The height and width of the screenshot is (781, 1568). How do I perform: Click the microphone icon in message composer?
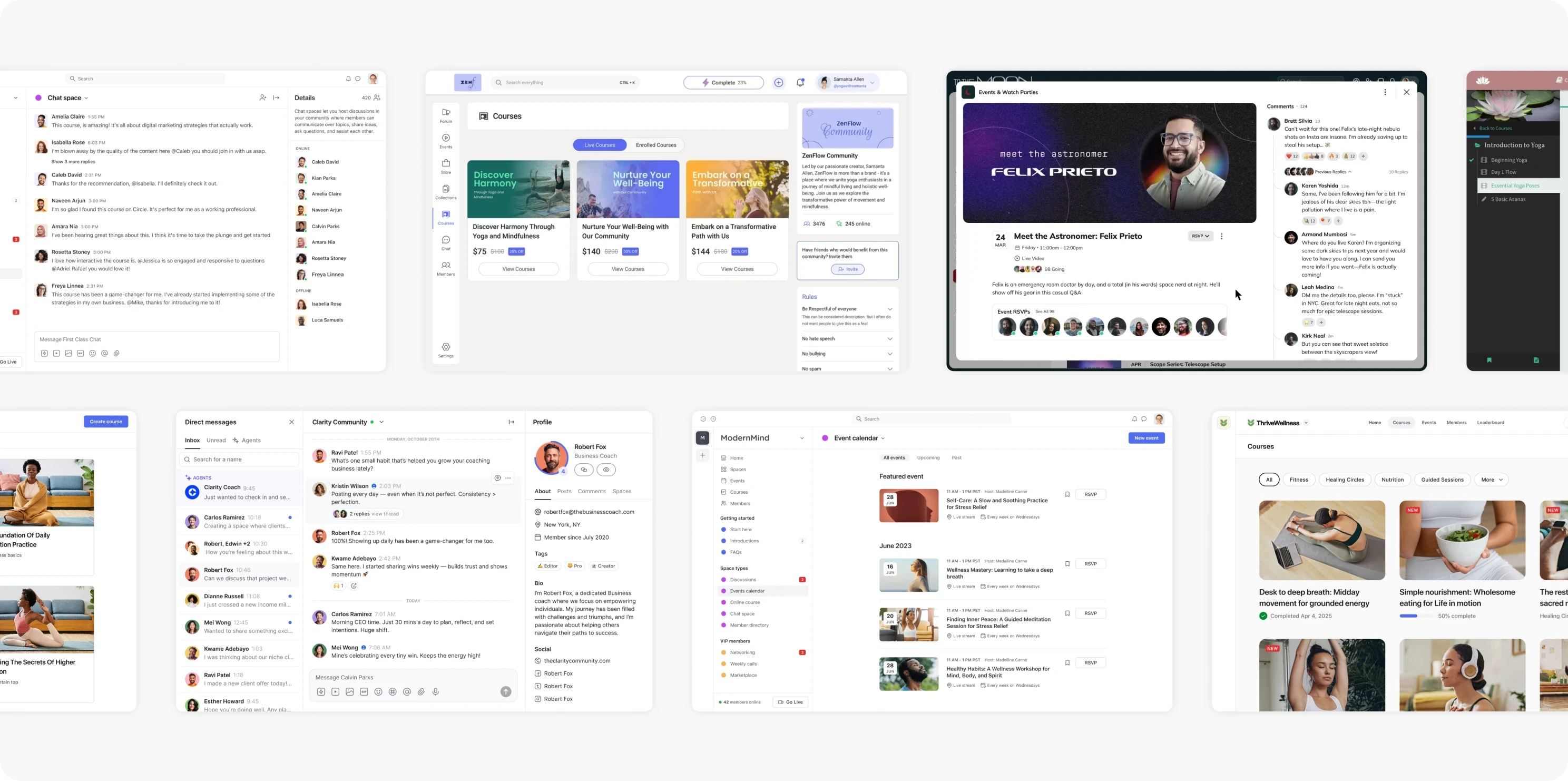coord(436,692)
